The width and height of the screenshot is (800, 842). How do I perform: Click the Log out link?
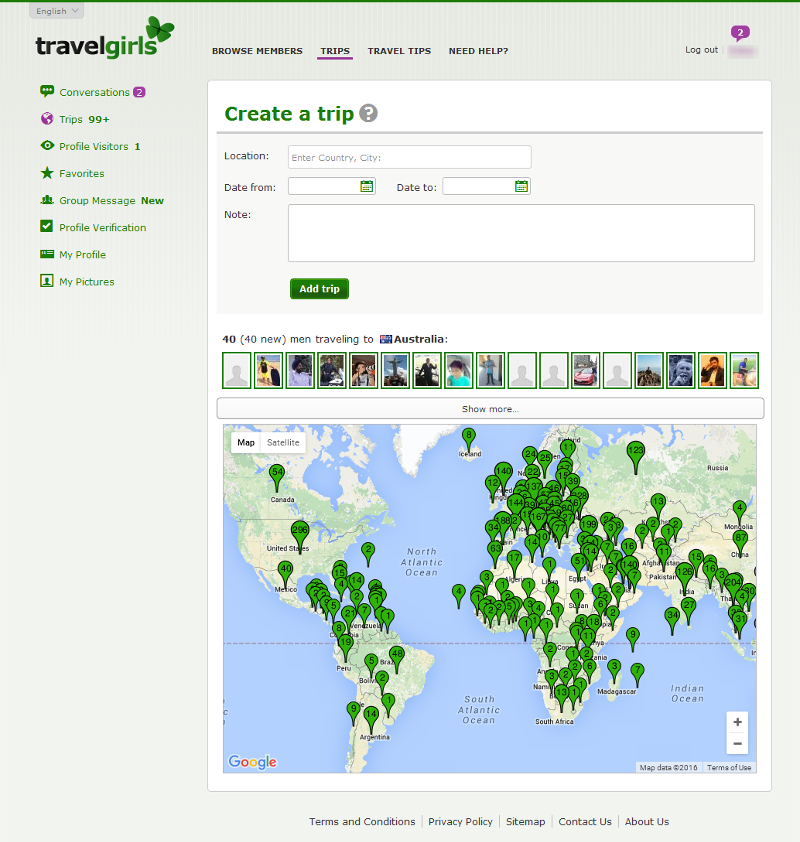(701, 50)
